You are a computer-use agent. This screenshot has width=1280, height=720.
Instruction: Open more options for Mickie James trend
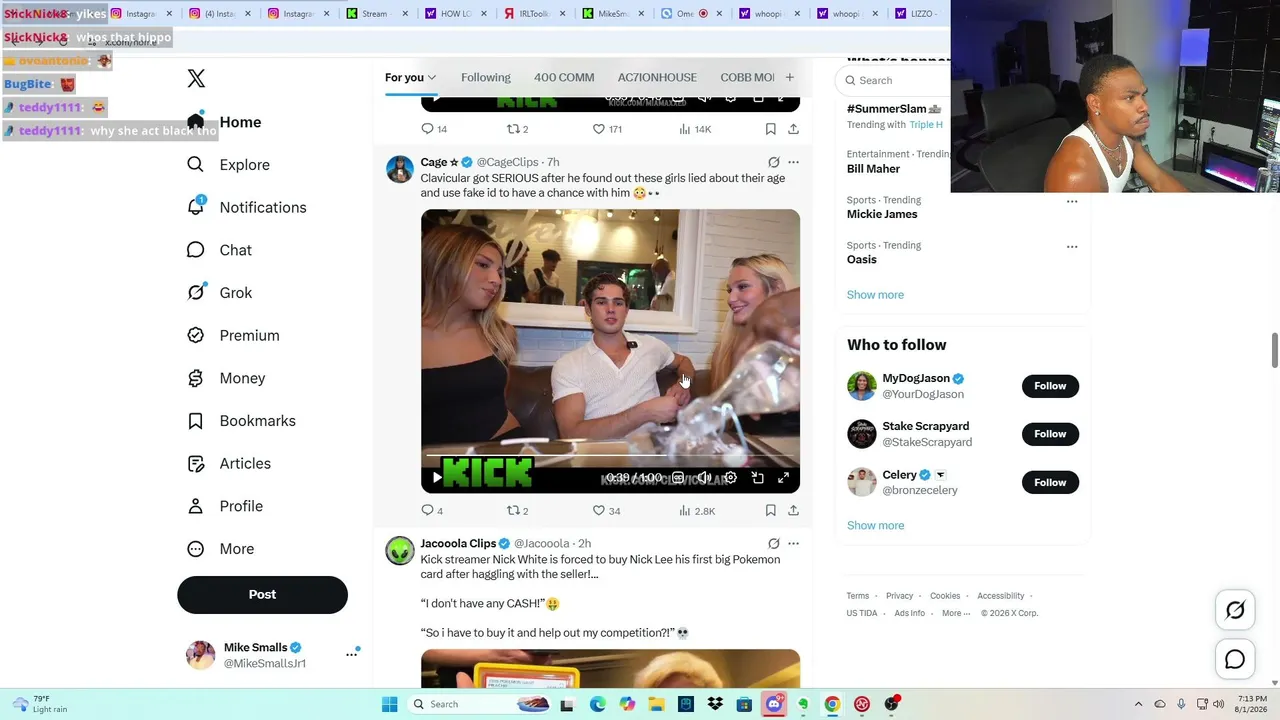tap(1072, 201)
